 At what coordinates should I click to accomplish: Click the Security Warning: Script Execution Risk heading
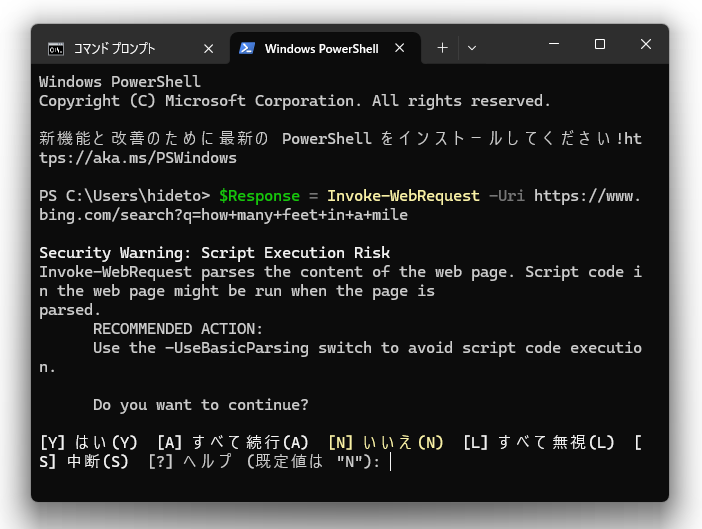214,253
